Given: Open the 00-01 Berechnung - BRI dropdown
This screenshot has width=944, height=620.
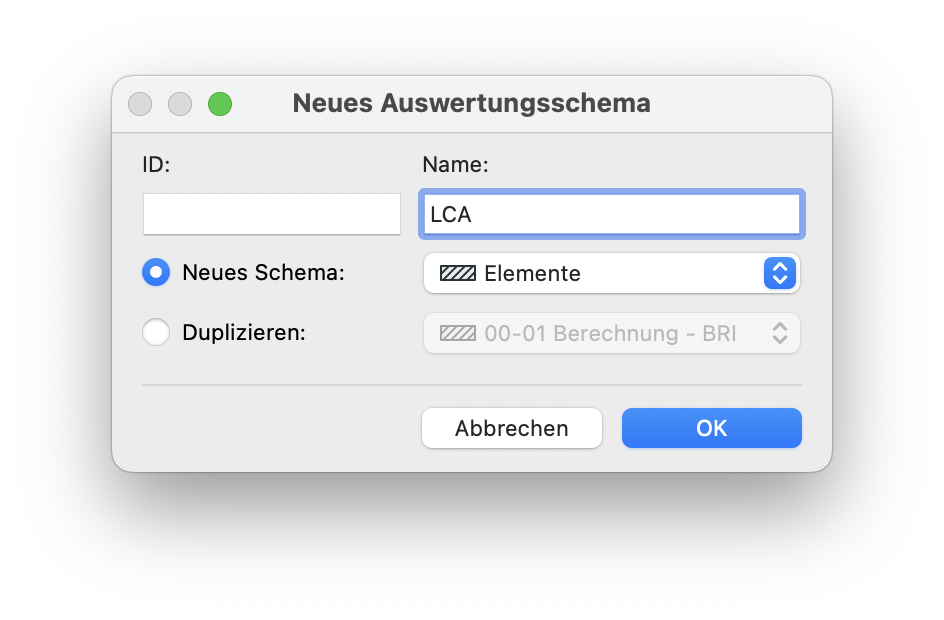Looking at the screenshot, I should 612,333.
